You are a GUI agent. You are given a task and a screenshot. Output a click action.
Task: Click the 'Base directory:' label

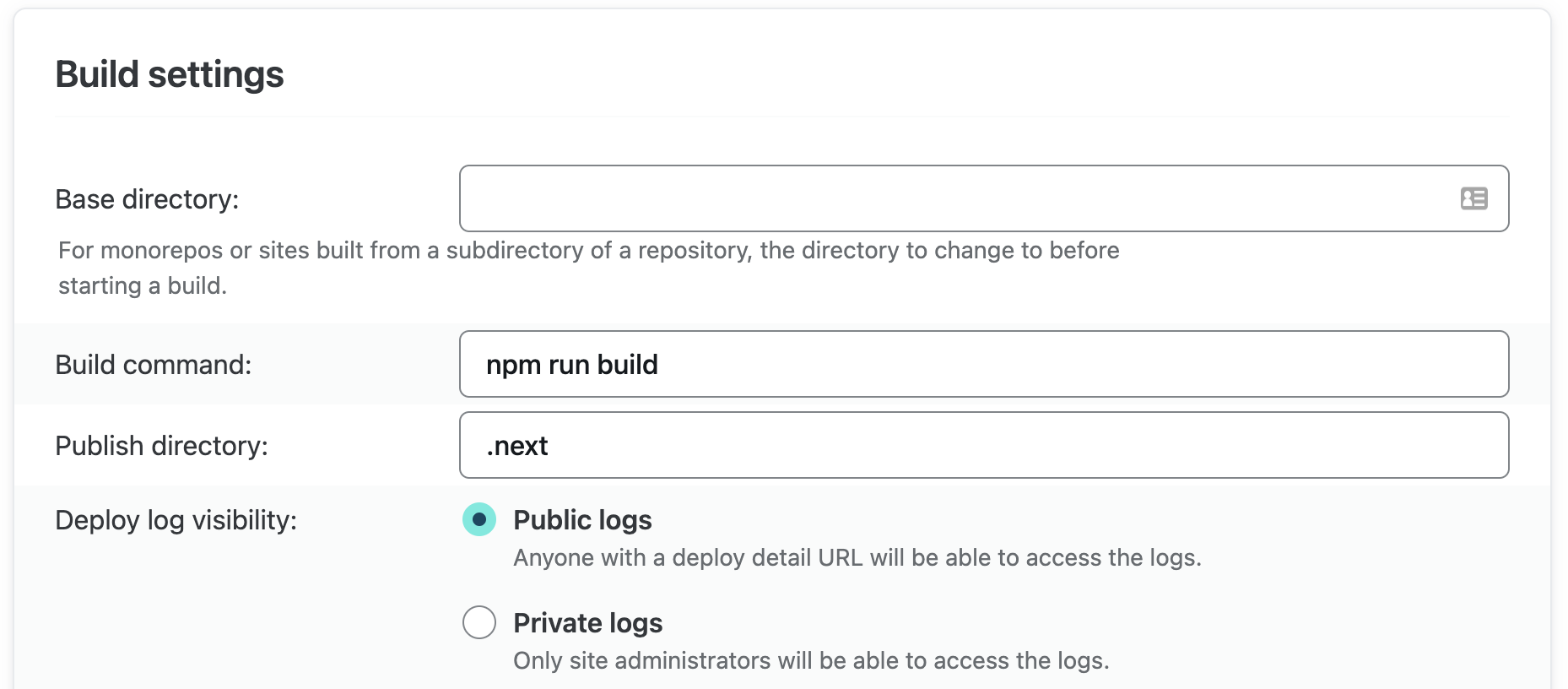point(148,199)
